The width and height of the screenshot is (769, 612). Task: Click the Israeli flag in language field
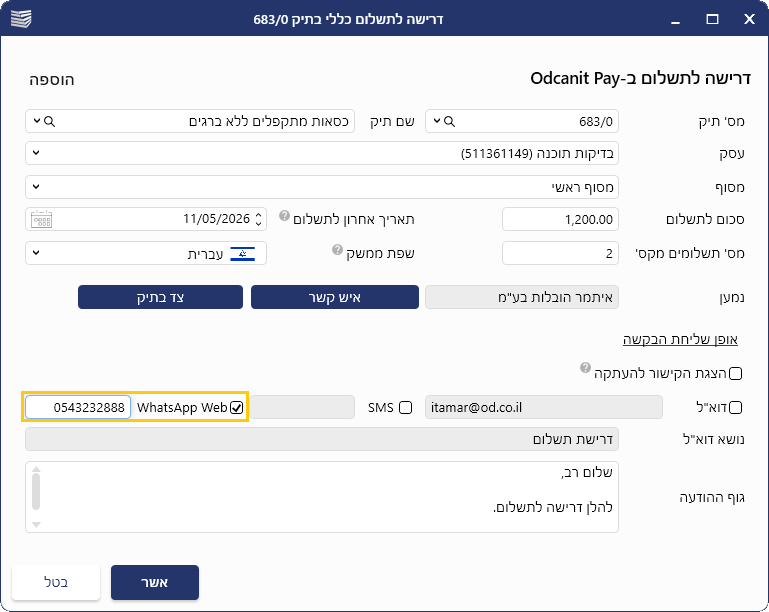click(243, 254)
